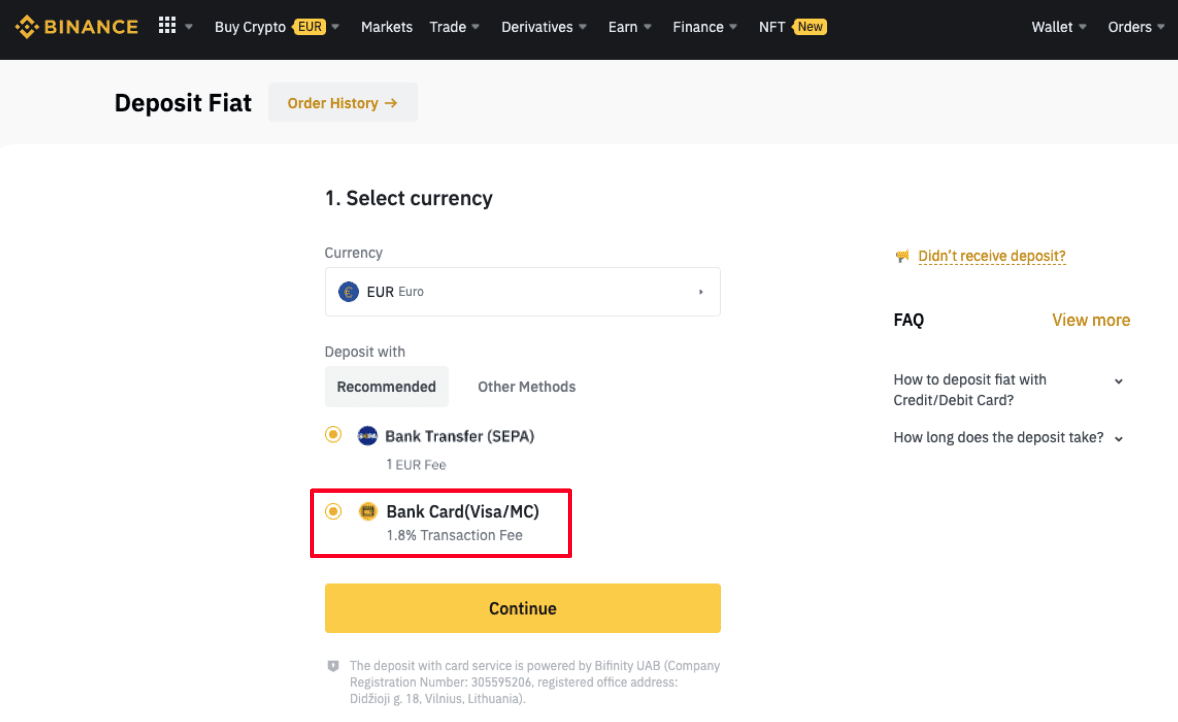1178x722 pixels.
Task: Click the bank card icon
Action: tap(367, 512)
